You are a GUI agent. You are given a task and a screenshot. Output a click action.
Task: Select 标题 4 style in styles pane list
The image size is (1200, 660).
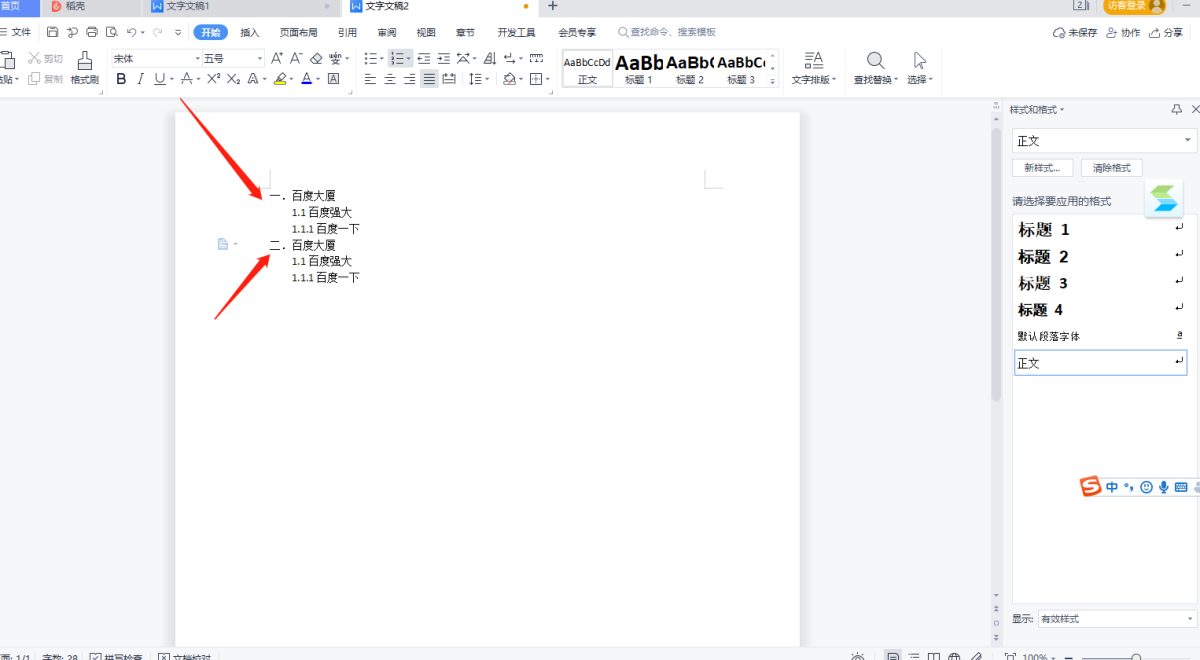coord(1100,310)
